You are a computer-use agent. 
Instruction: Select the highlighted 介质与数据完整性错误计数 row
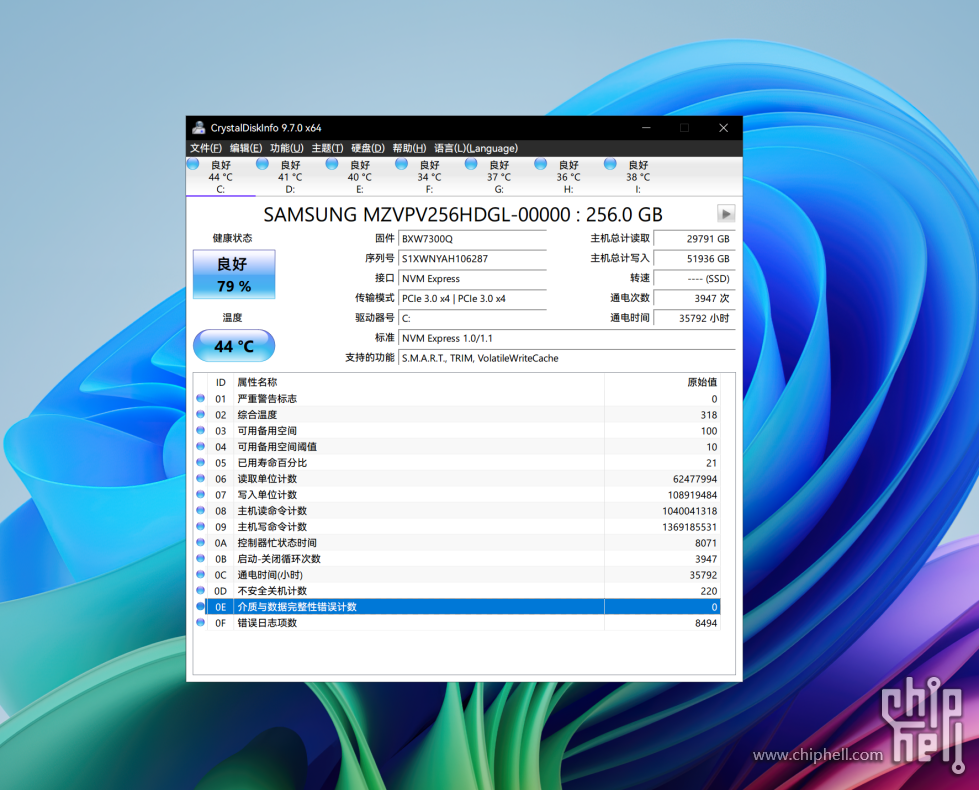pos(463,606)
